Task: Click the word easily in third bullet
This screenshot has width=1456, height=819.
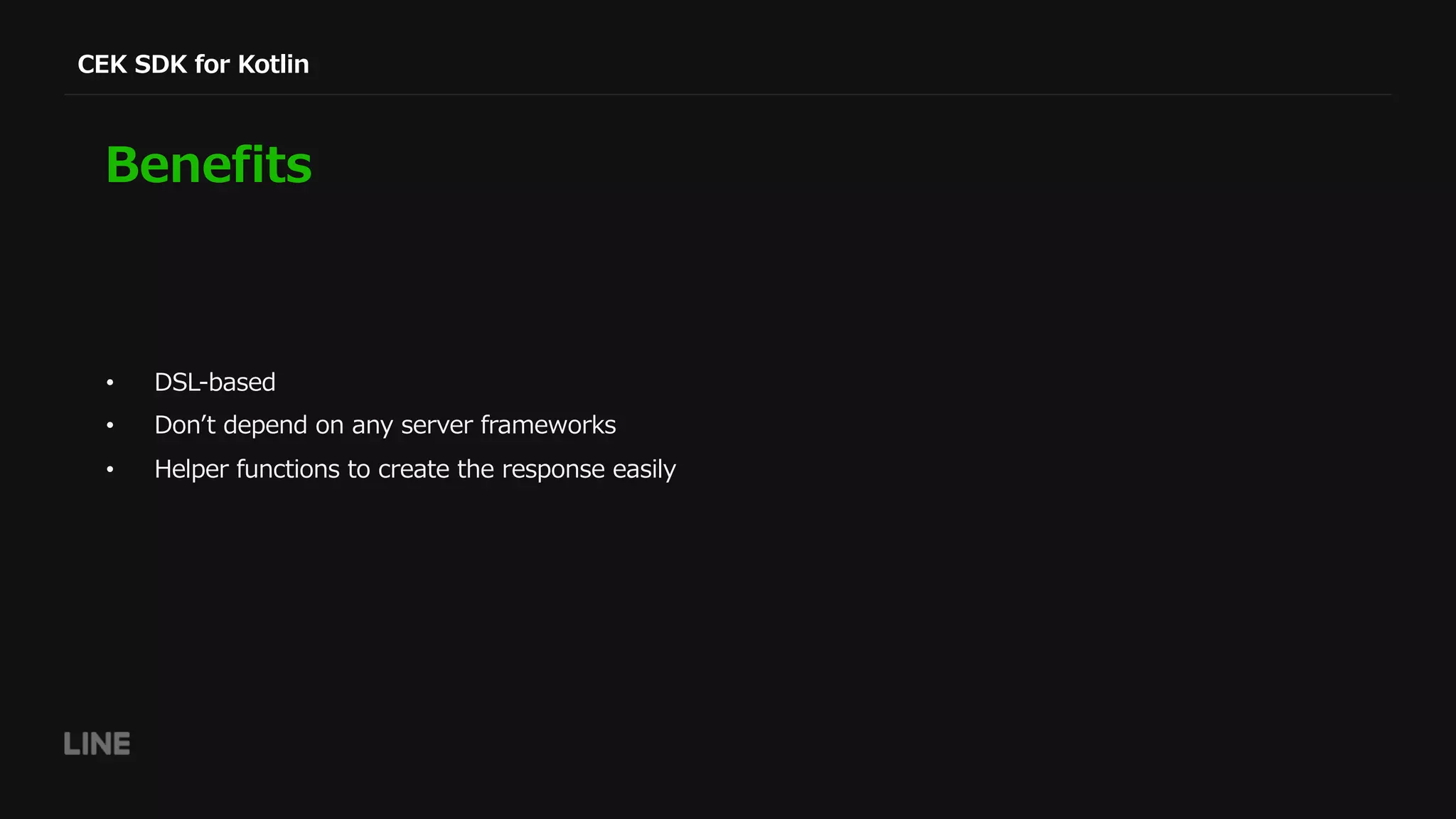Action: (x=644, y=471)
